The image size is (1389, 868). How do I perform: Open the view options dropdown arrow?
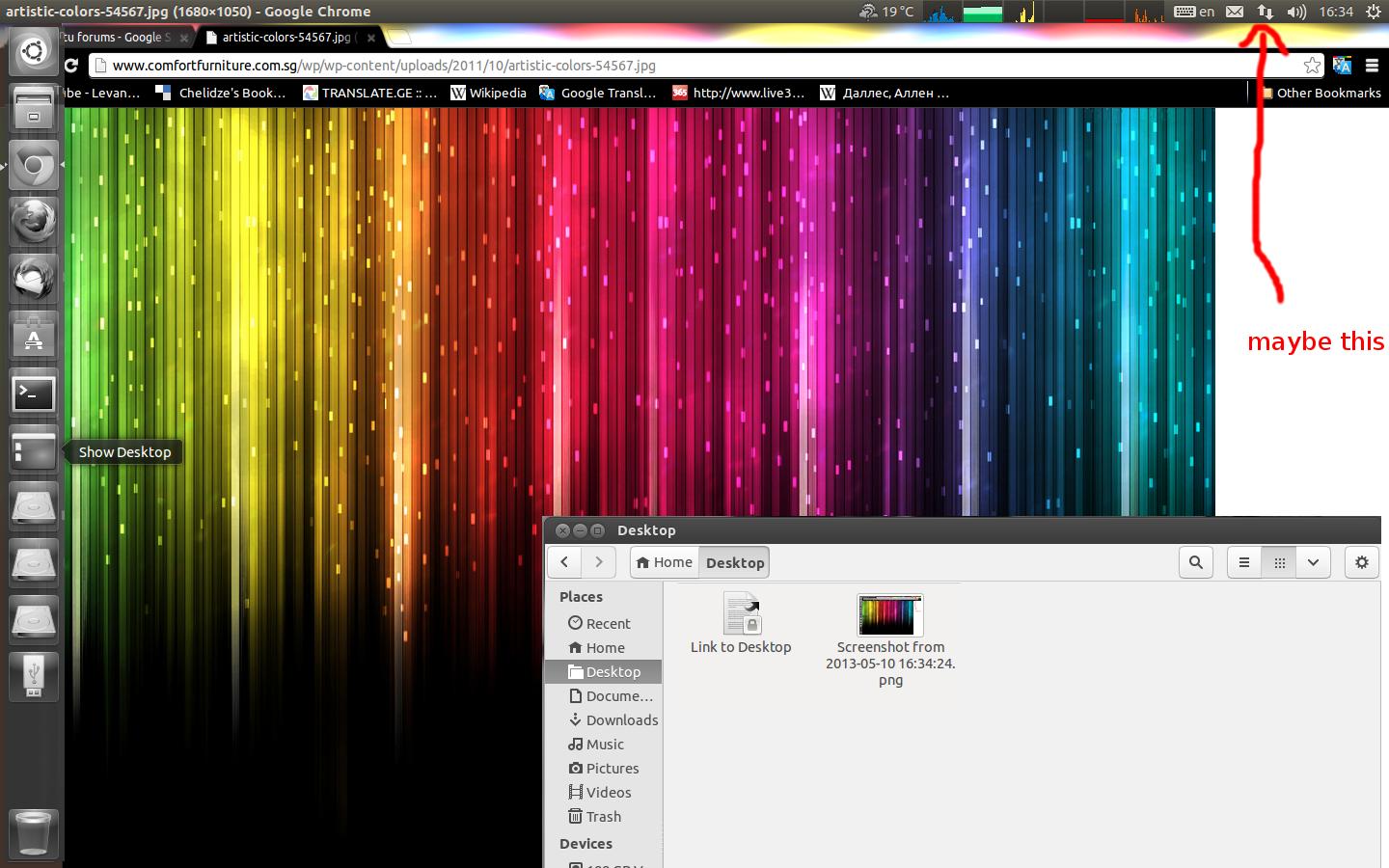click(x=1314, y=562)
